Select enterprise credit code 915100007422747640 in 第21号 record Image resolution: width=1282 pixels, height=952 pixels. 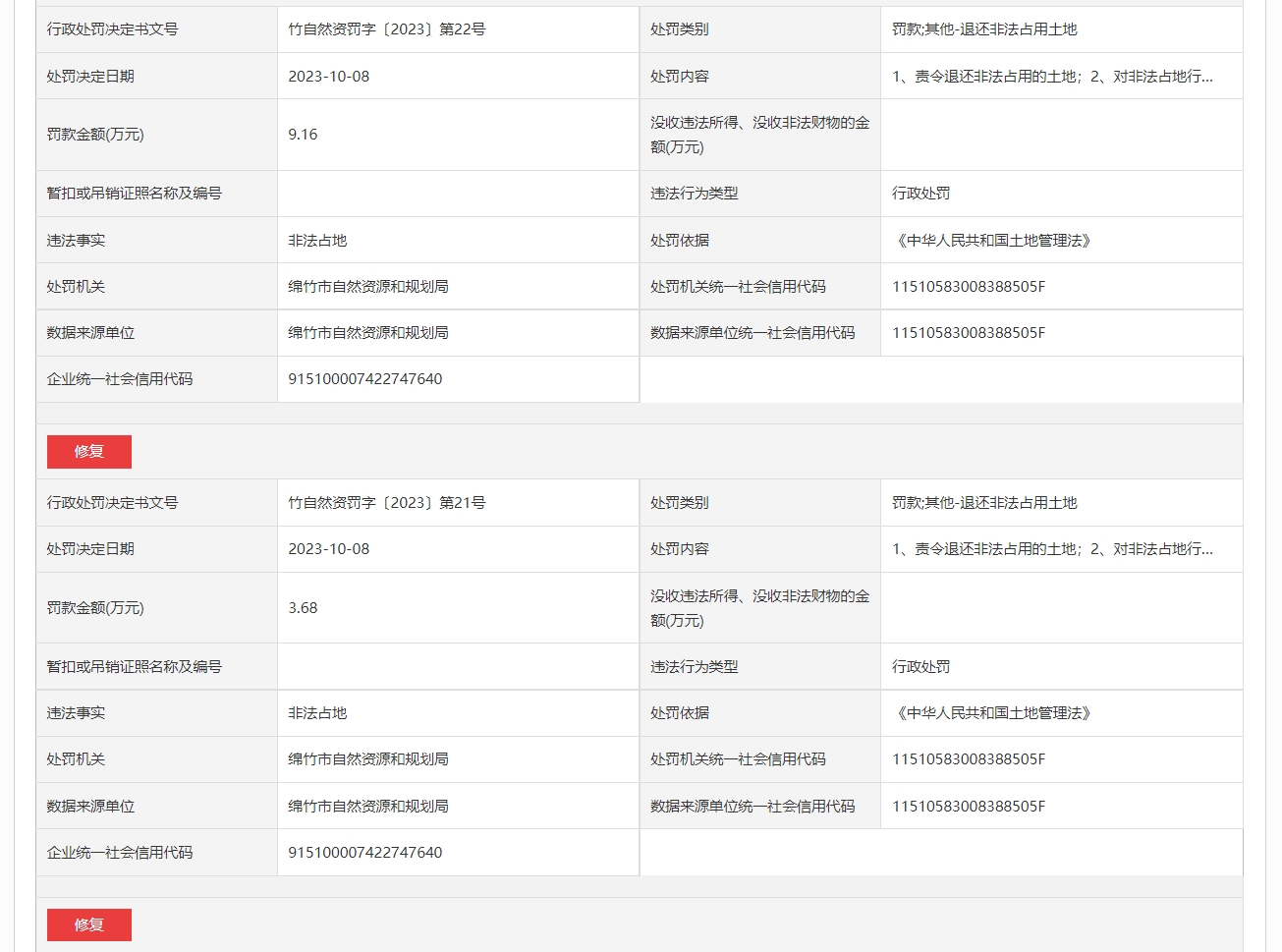(x=364, y=853)
